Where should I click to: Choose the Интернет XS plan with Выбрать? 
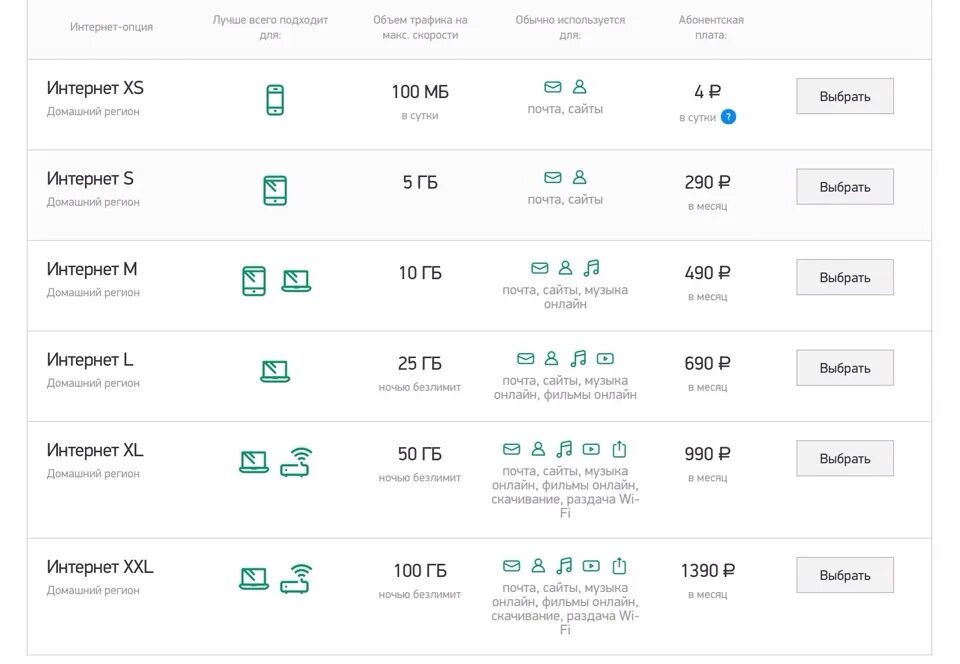(x=845, y=96)
